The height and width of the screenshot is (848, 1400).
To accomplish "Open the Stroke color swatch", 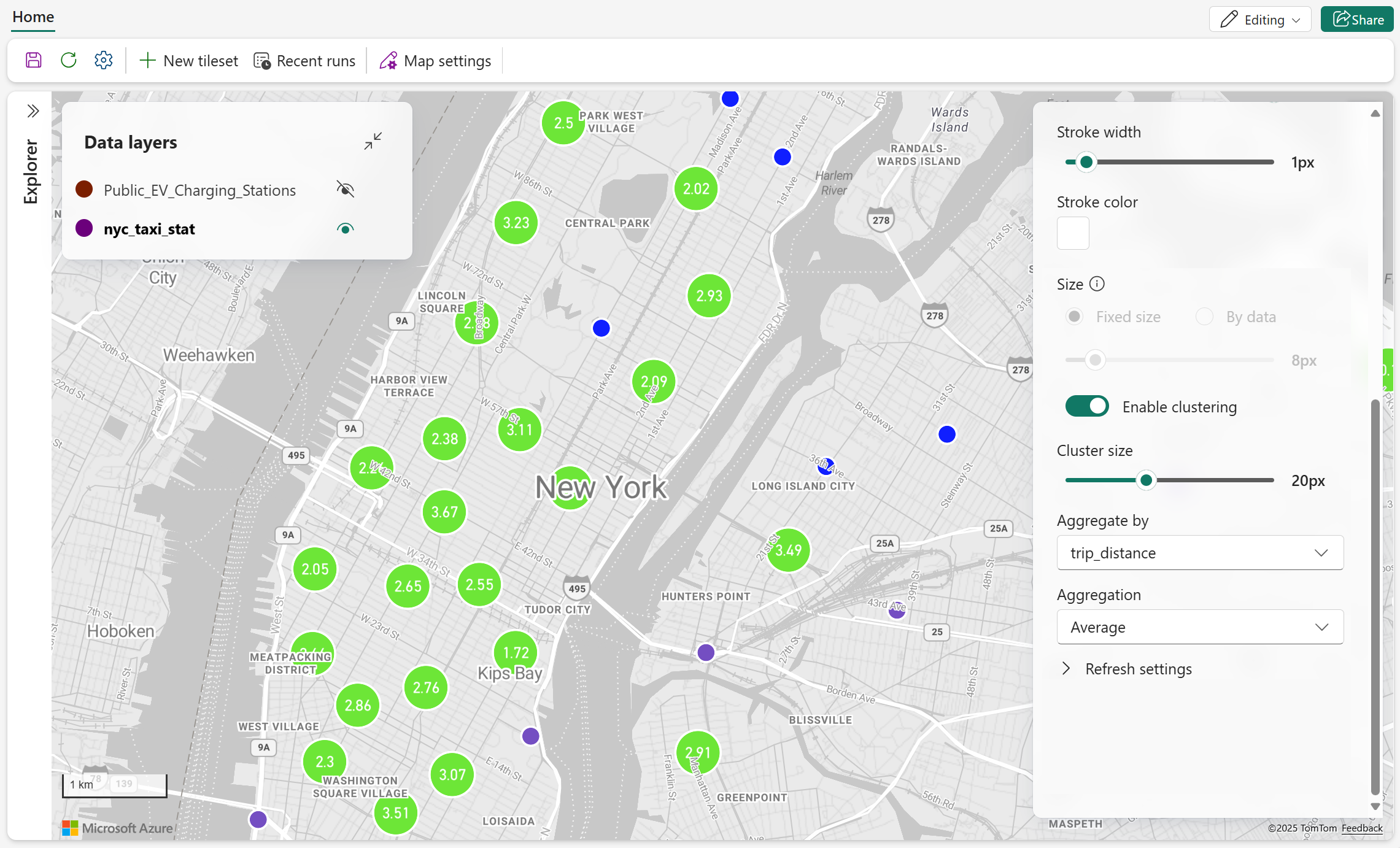I will [x=1073, y=233].
